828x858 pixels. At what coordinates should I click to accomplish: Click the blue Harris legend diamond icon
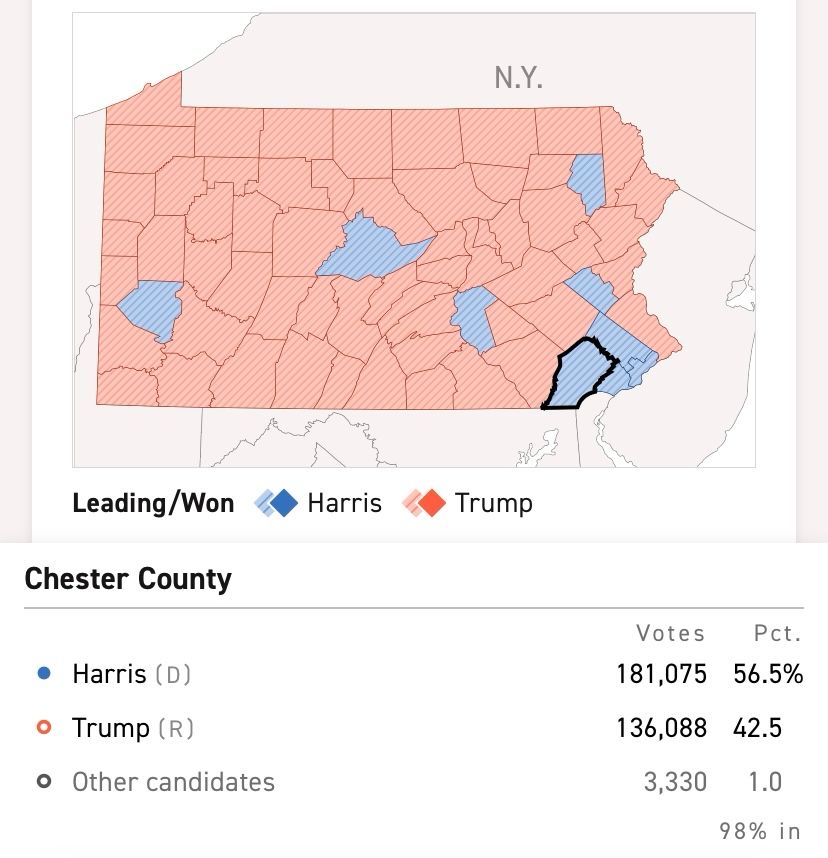point(276,503)
